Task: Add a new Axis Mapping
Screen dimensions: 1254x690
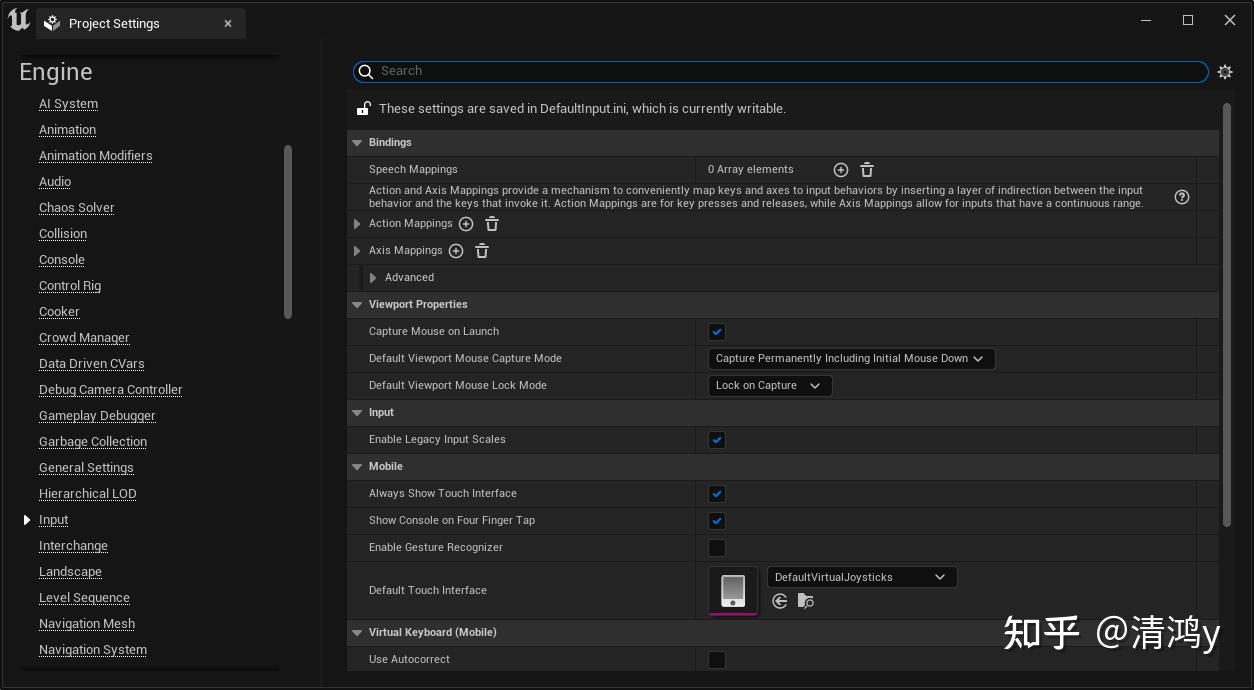Action: (456, 251)
